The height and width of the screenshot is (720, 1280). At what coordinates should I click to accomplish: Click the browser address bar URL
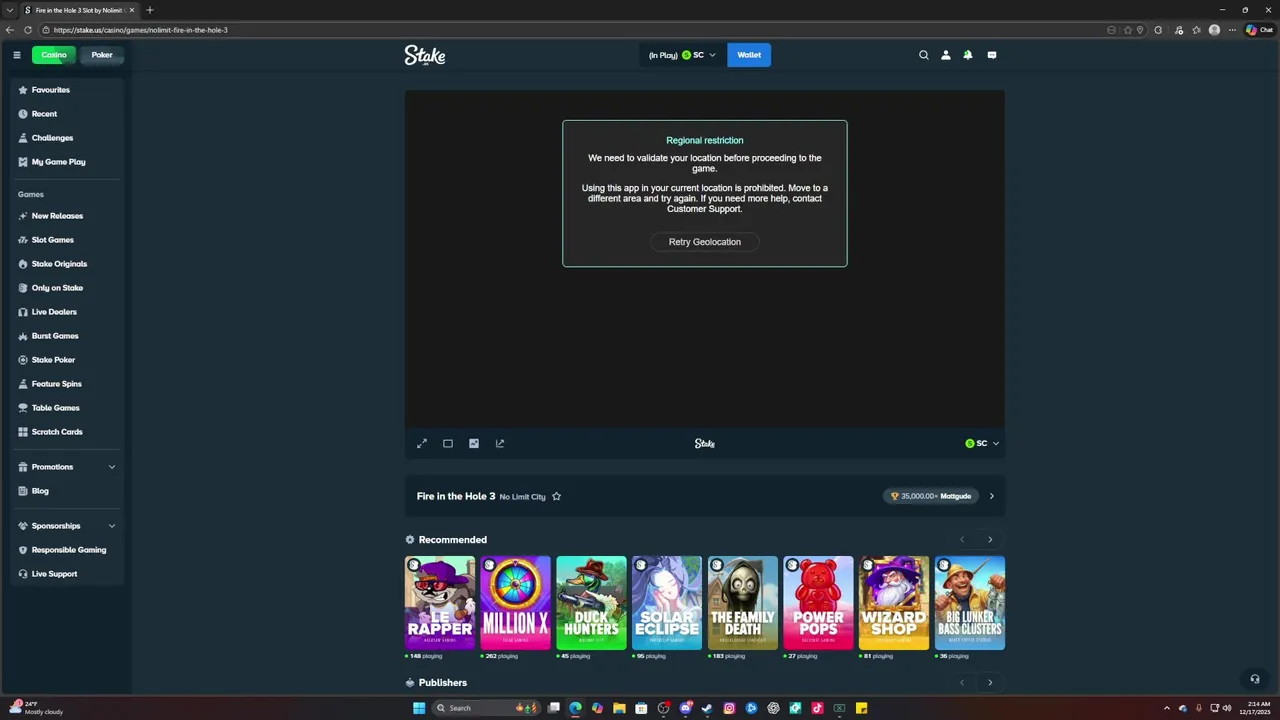pyautogui.click(x=141, y=30)
